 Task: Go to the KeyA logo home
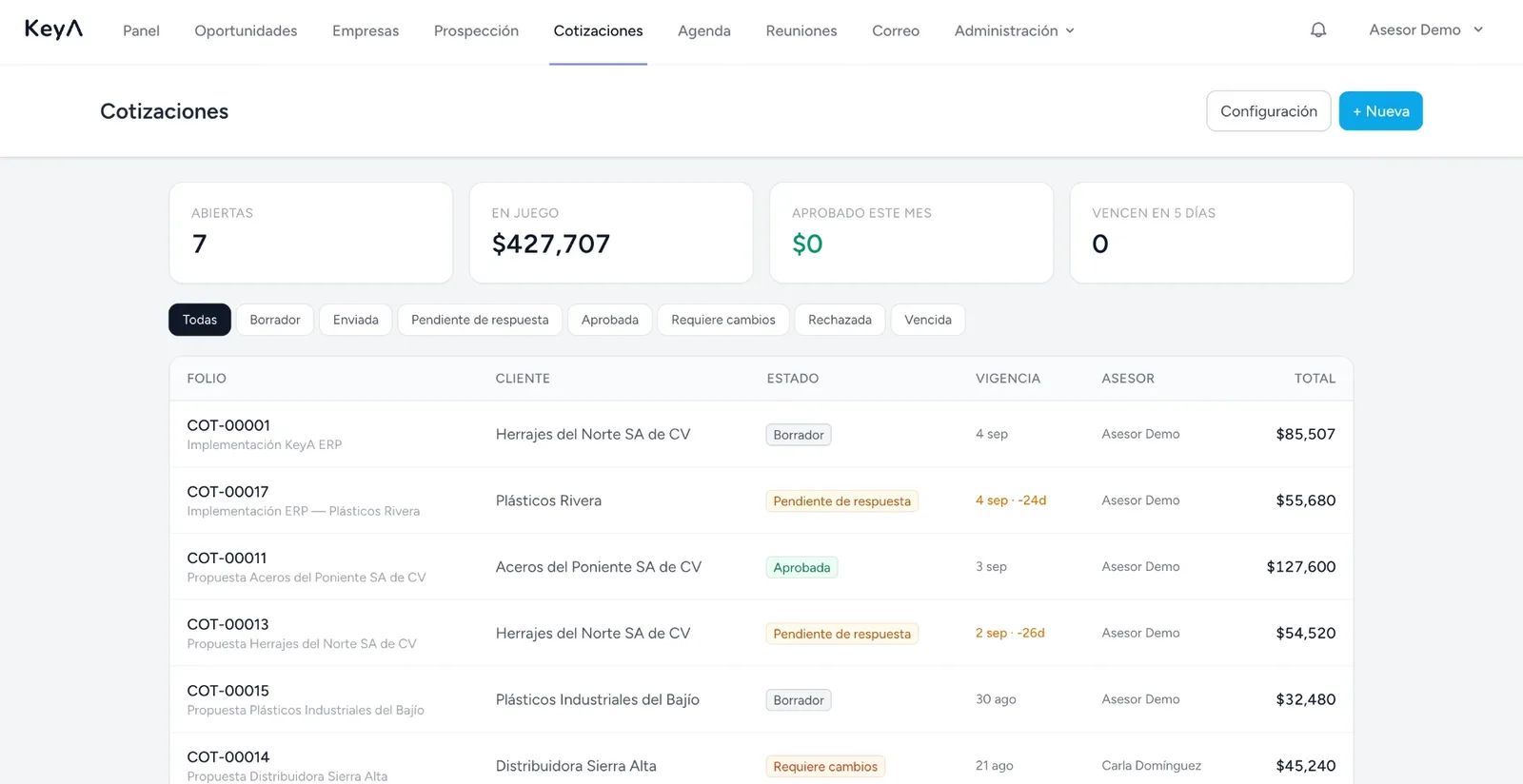(53, 29)
